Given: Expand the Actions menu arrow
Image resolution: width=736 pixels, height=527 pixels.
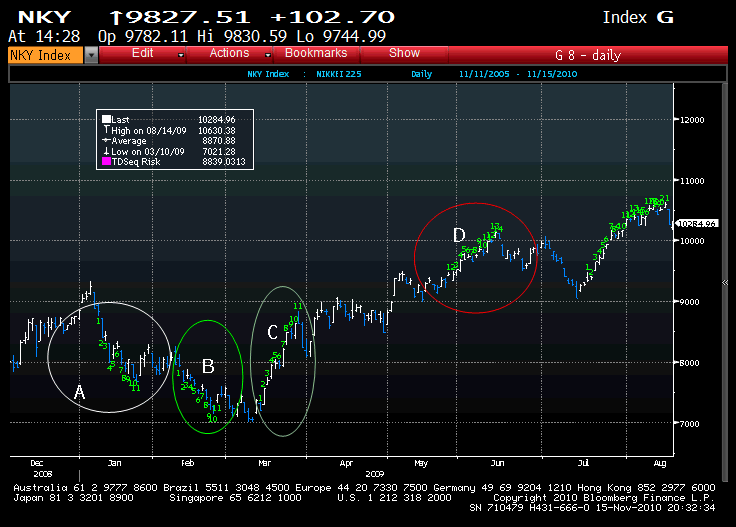Looking at the screenshot, I should coord(268,55).
